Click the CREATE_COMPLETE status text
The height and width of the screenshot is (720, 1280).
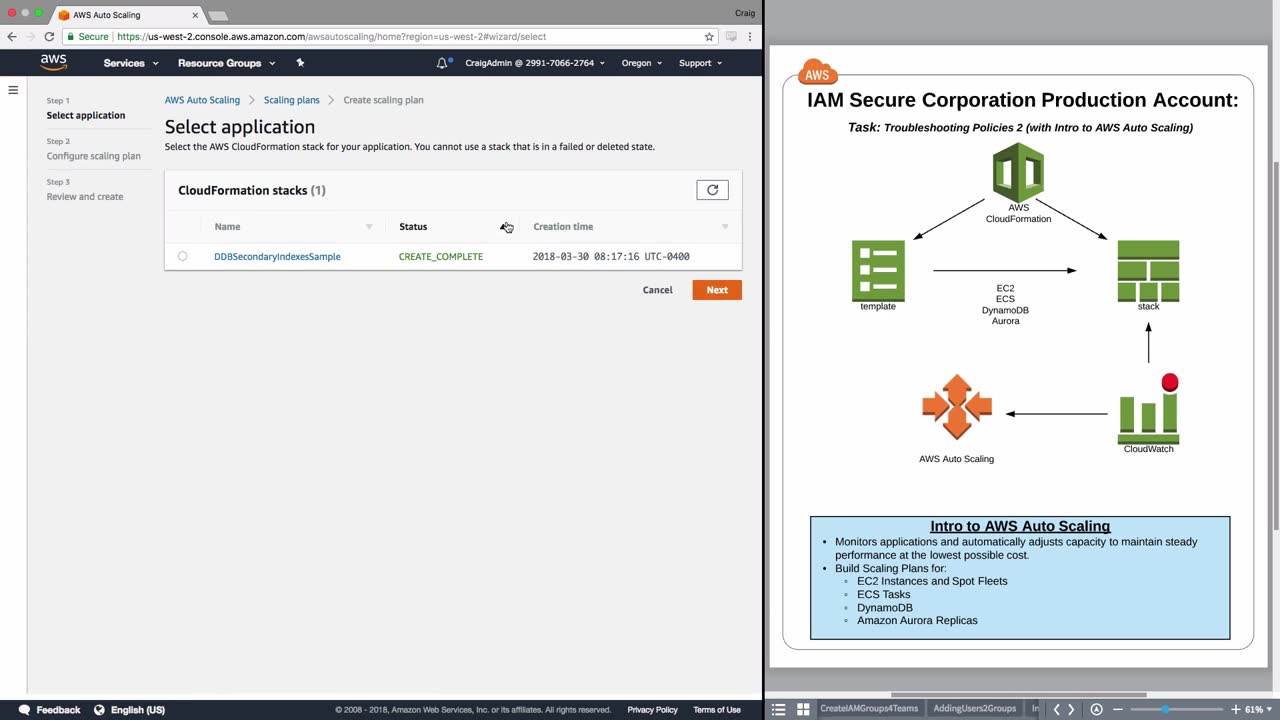pos(441,257)
